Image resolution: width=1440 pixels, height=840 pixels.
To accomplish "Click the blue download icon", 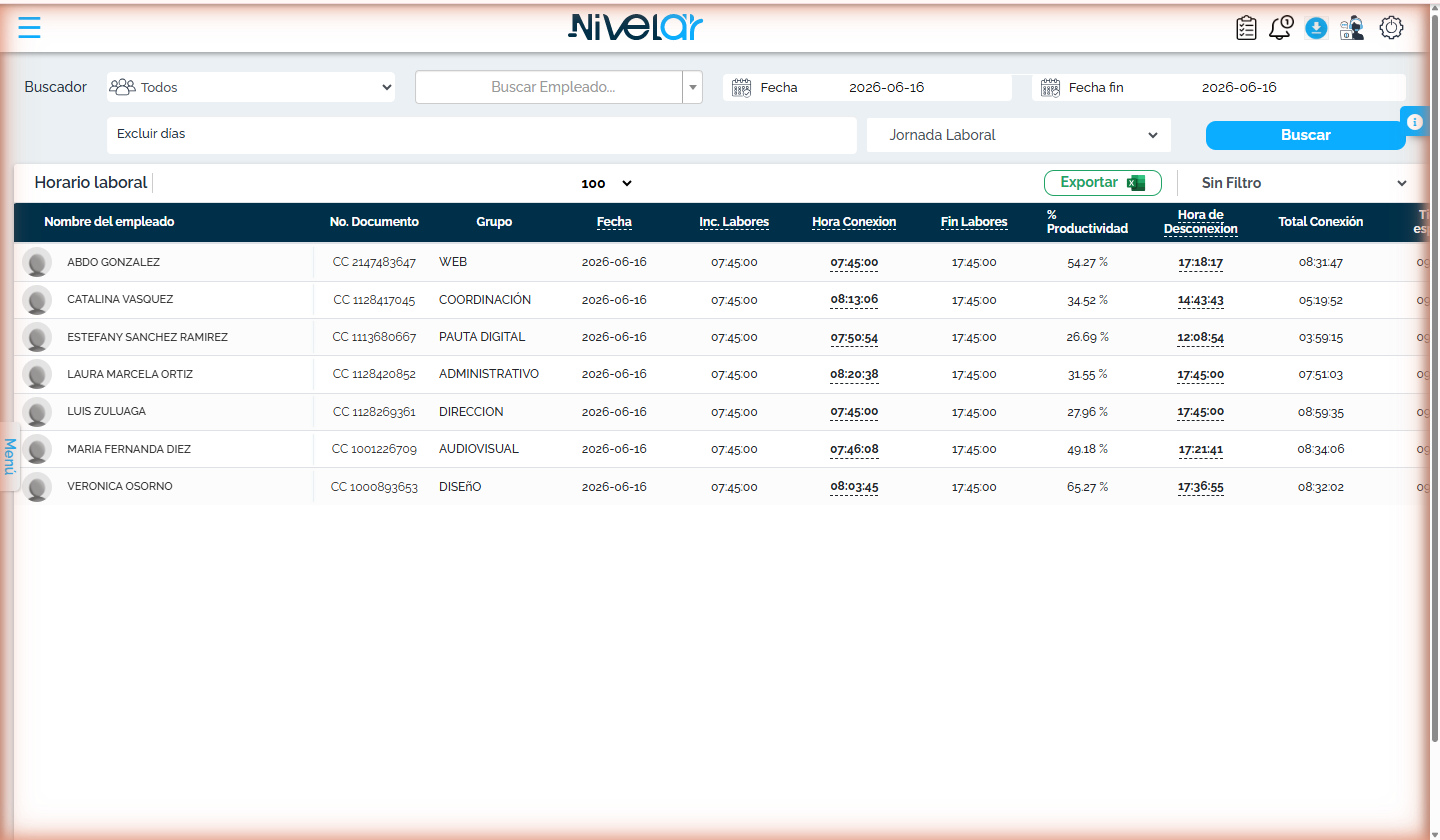I will pyautogui.click(x=1316, y=28).
